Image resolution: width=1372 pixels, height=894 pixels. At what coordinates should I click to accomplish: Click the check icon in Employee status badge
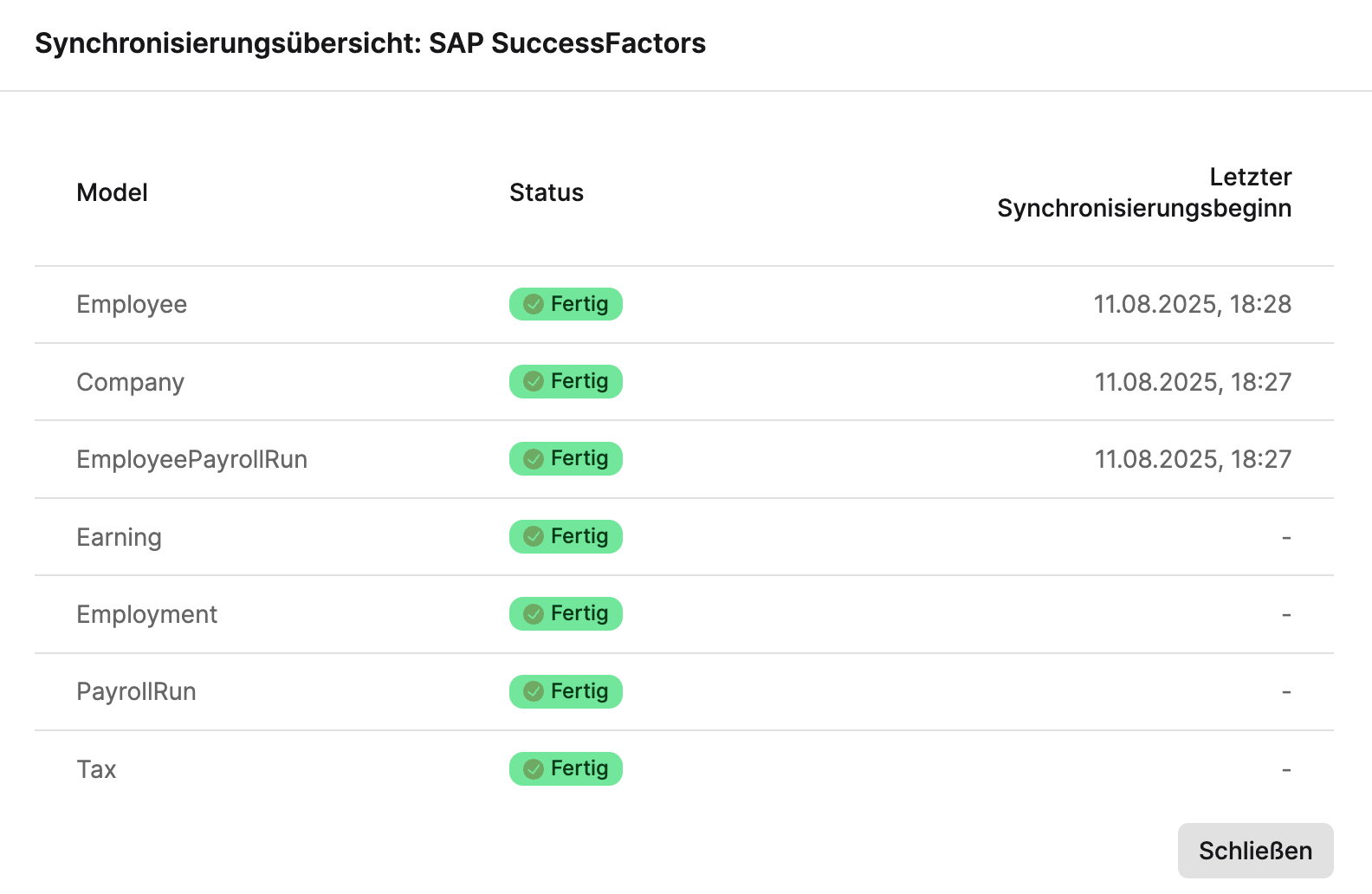pos(534,304)
